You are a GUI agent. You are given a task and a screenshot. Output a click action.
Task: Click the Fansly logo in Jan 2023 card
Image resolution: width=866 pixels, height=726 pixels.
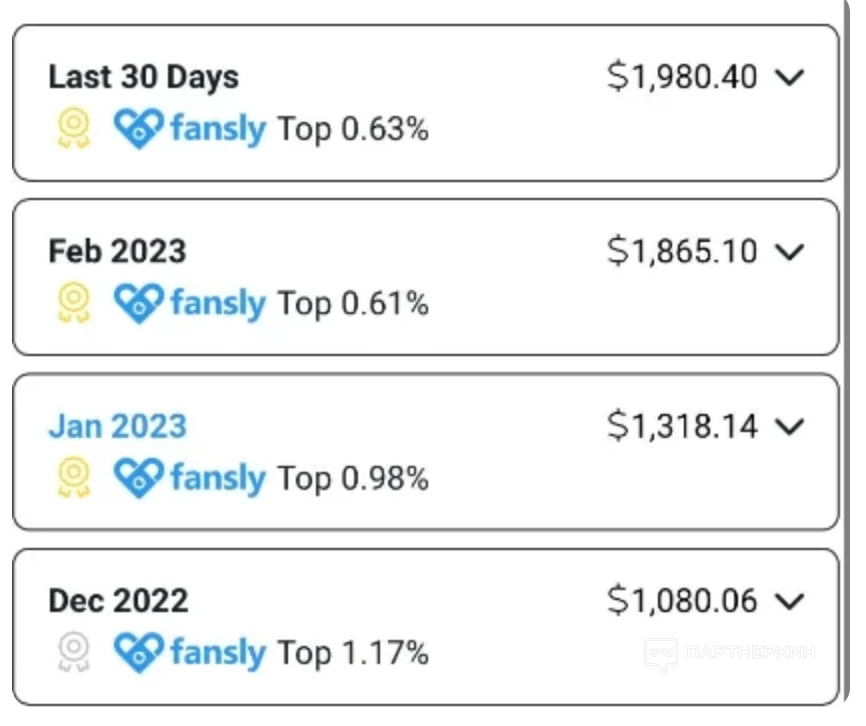190,478
